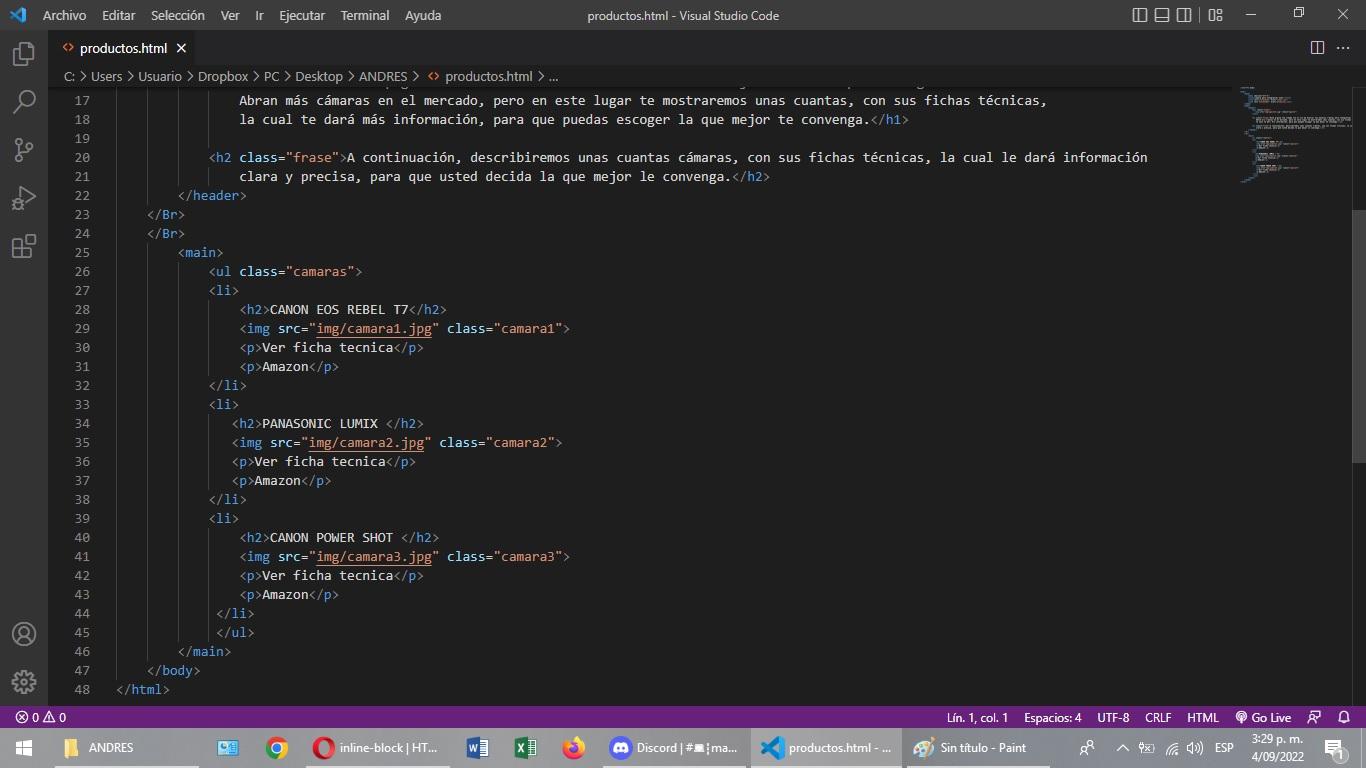Click the img/camara3.jpg source link
The image size is (1366, 768).
coord(374,557)
